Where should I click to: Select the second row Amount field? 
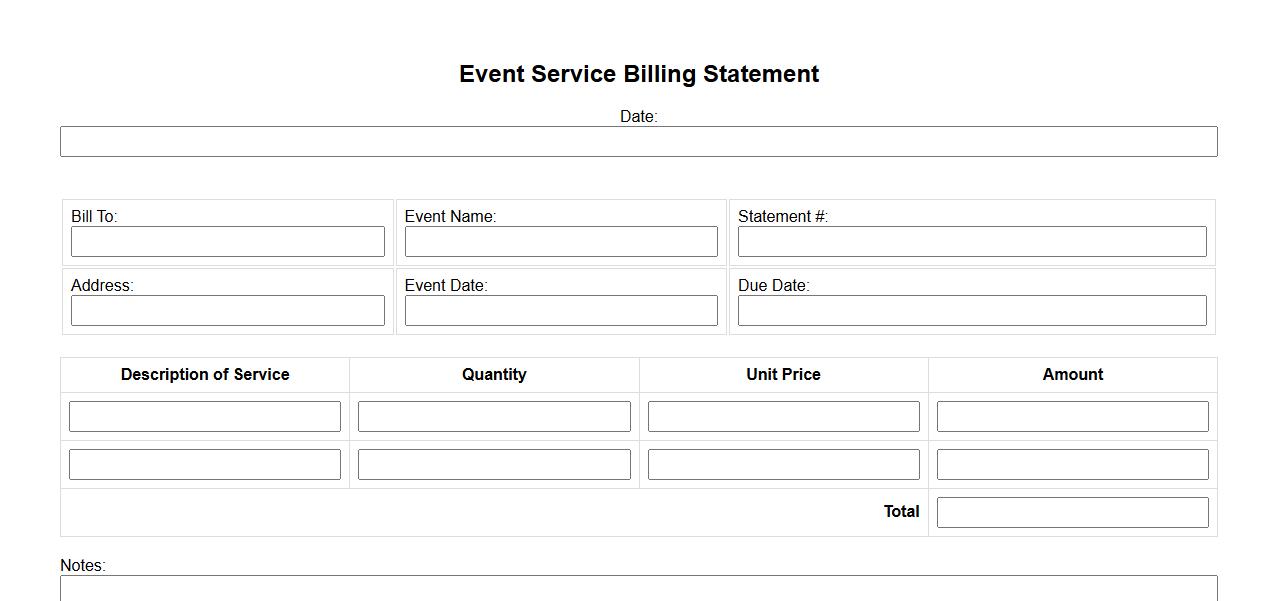(x=1072, y=465)
